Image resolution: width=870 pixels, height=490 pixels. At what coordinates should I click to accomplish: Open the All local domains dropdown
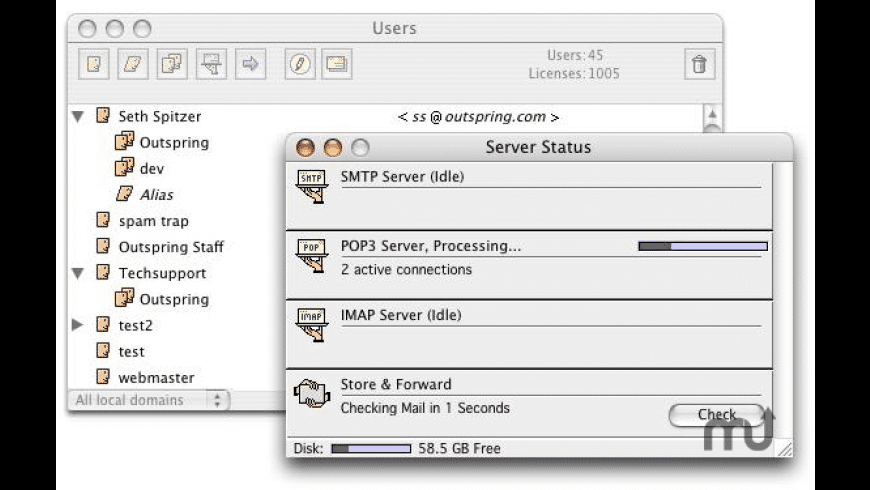tap(149, 400)
